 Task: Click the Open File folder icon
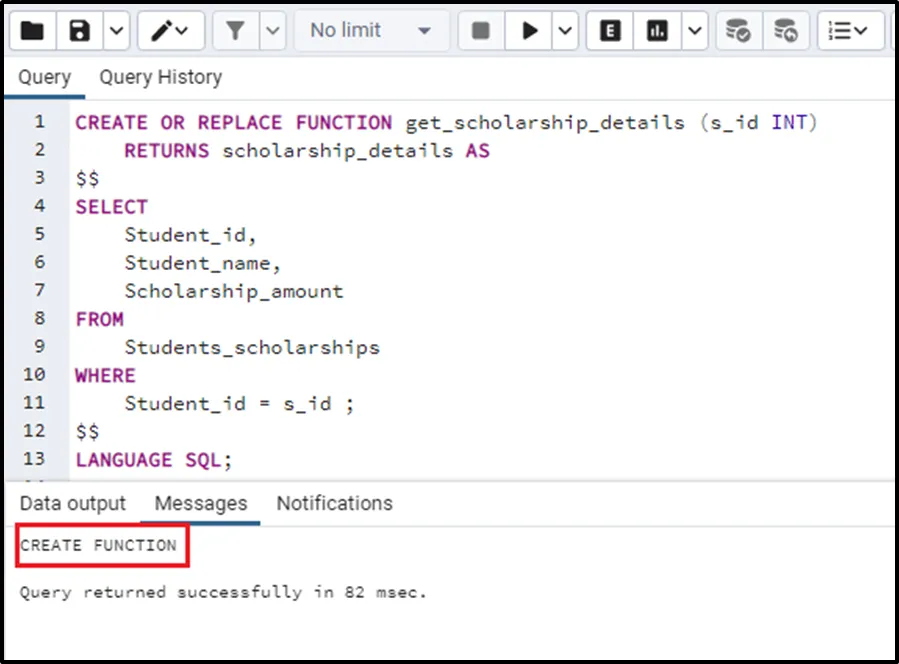pyautogui.click(x=32, y=31)
